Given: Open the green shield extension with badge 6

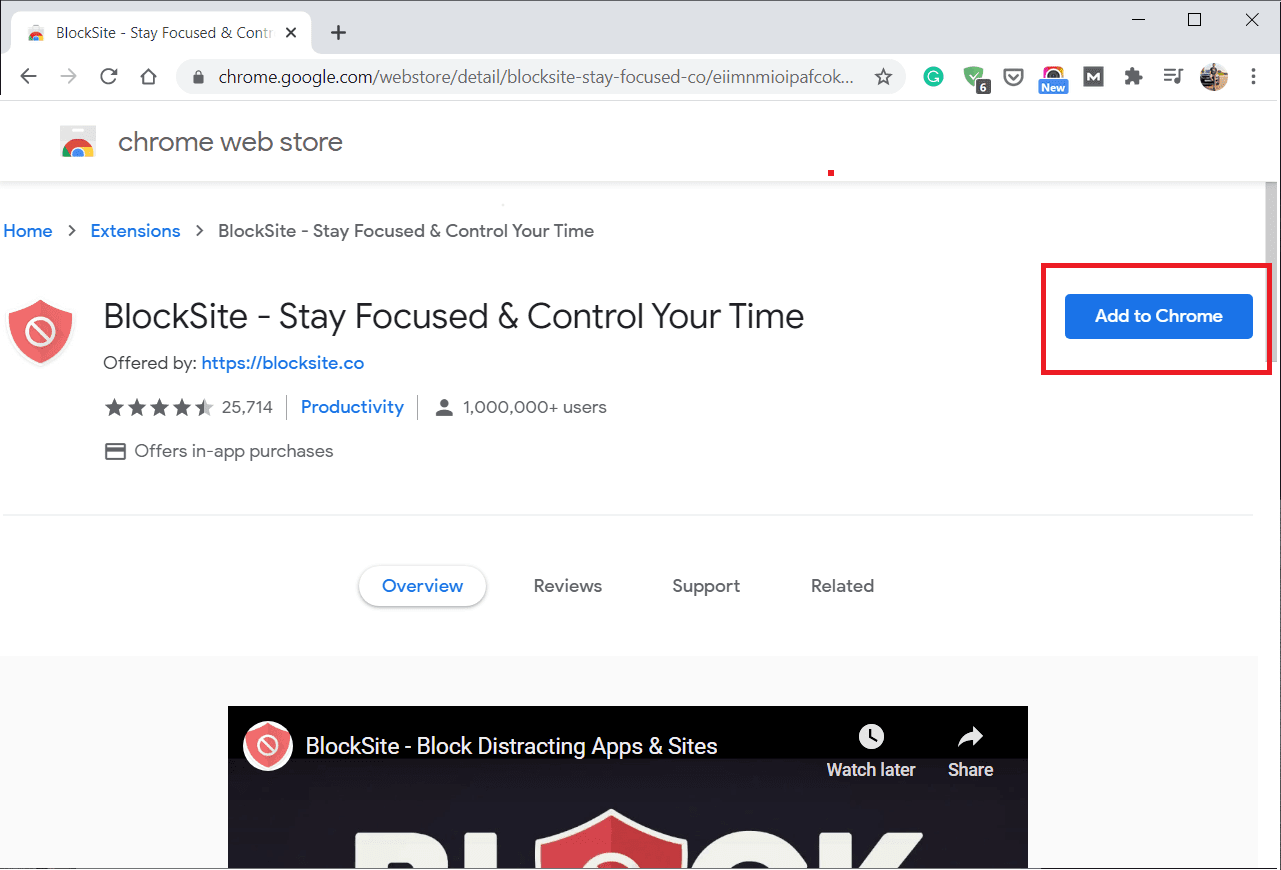Looking at the screenshot, I should (974, 78).
